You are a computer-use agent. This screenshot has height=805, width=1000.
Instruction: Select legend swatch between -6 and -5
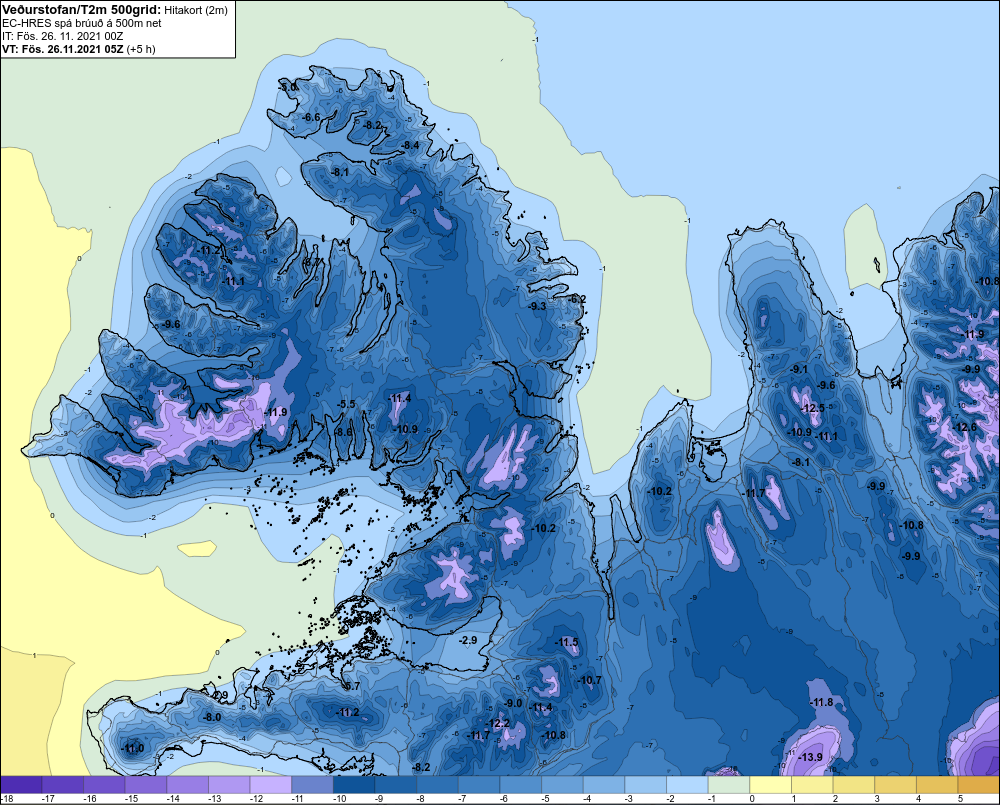click(x=520, y=785)
